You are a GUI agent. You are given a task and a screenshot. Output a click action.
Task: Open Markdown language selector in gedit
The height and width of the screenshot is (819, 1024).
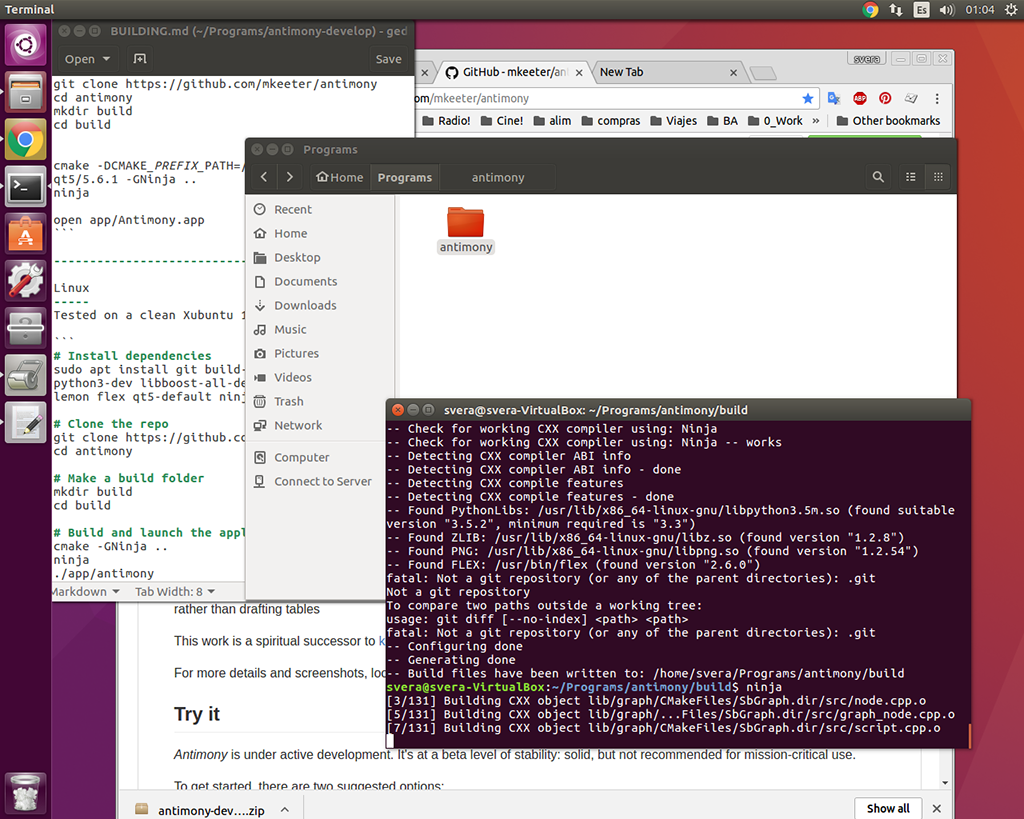tap(86, 592)
